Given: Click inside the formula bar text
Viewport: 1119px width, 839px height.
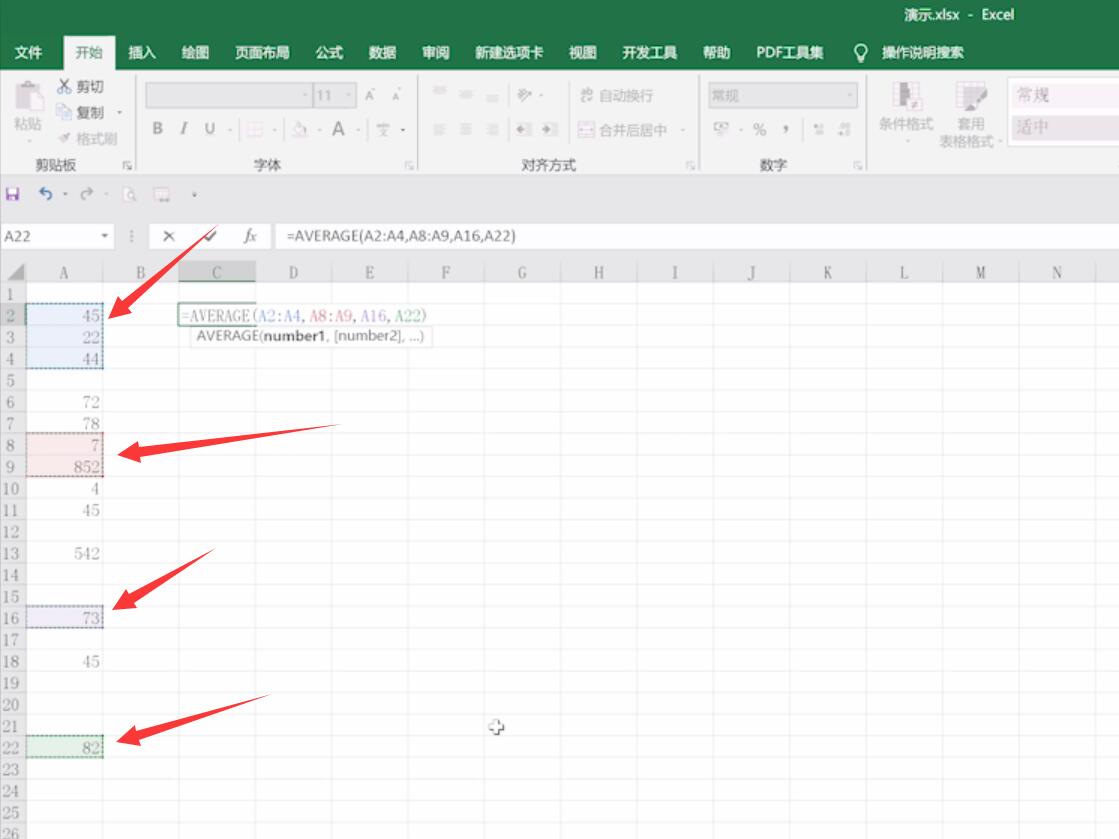Looking at the screenshot, I should 401,236.
